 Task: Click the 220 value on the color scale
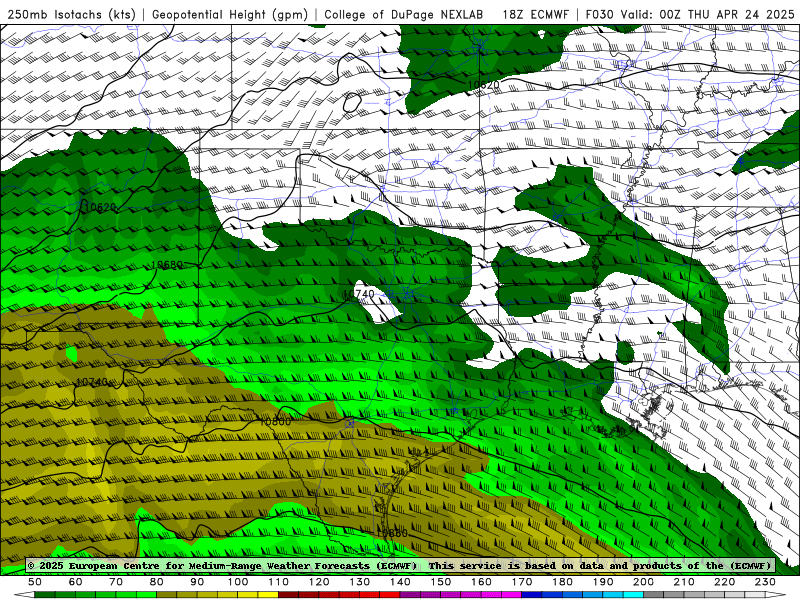click(x=724, y=582)
